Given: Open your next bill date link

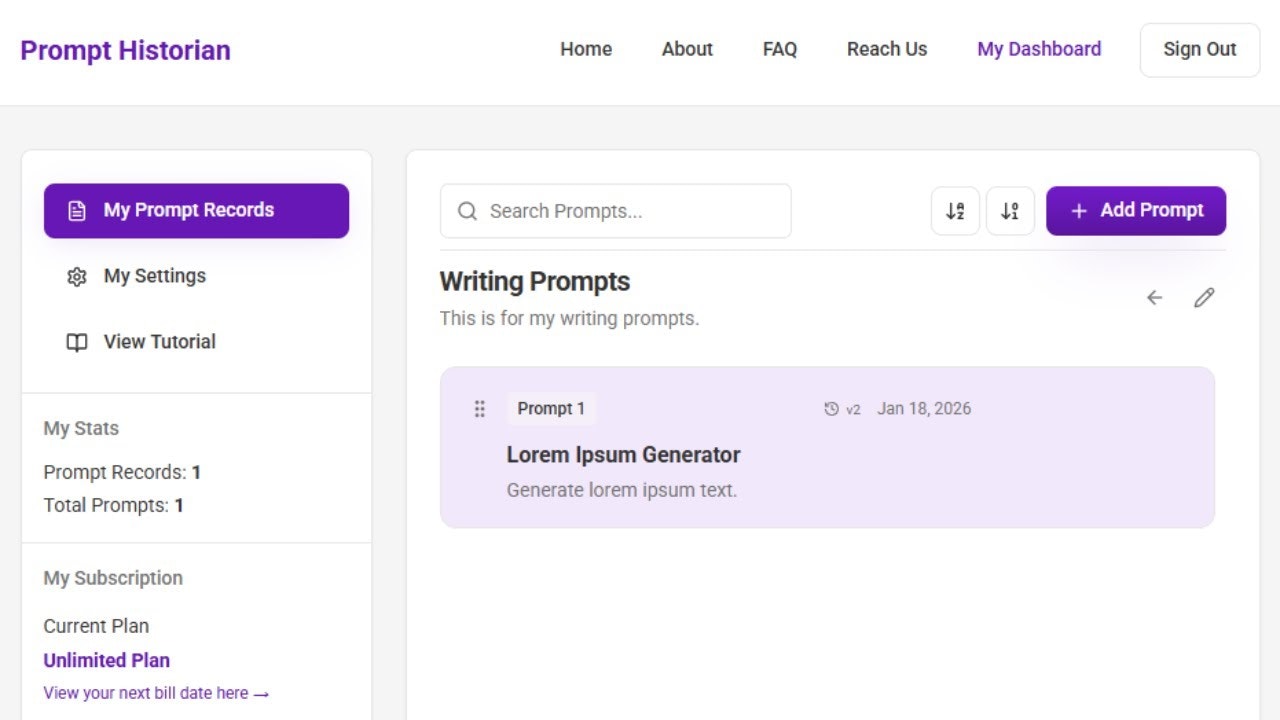Looking at the screenshot, I should [x=156, y=692].
